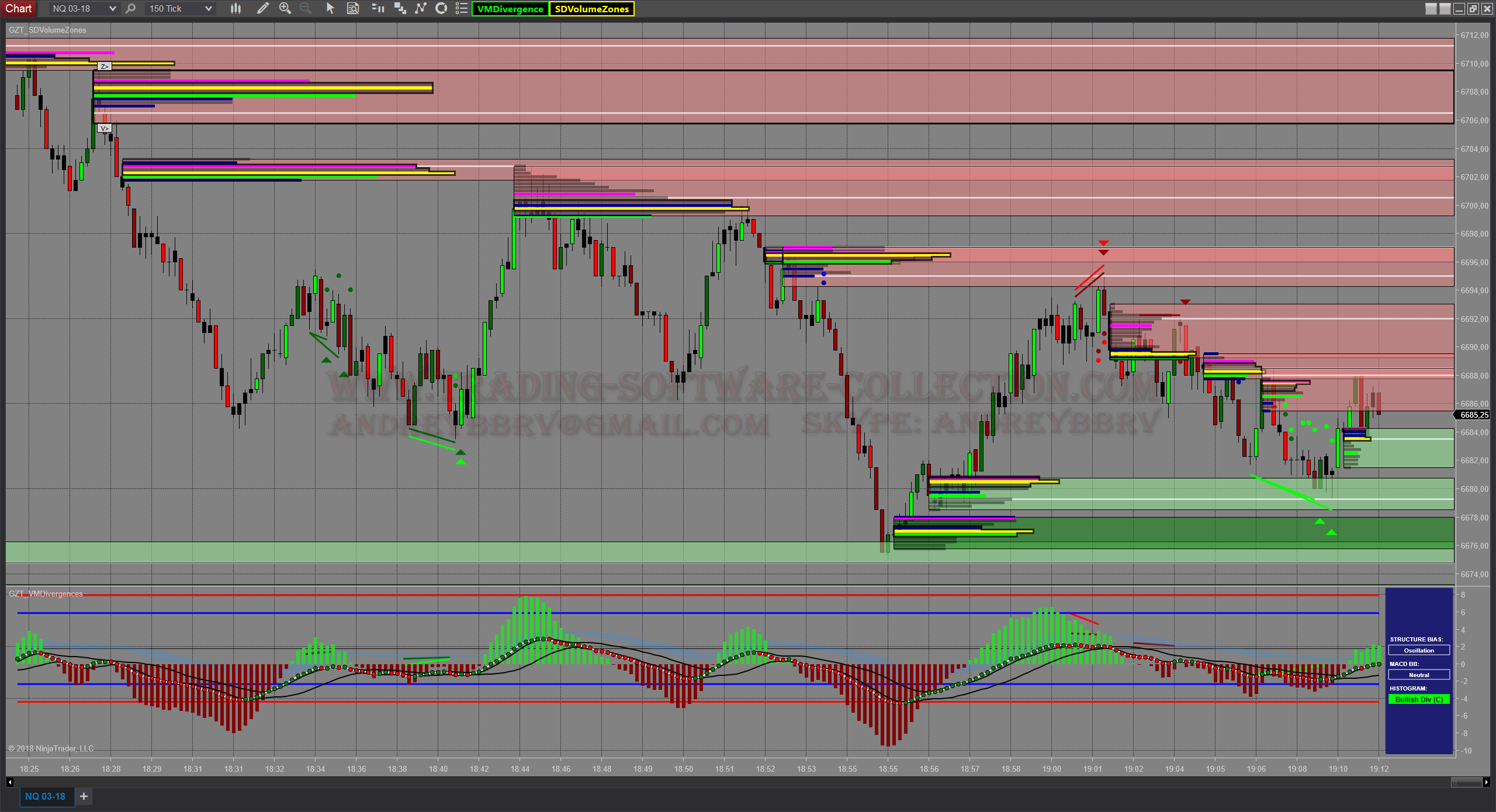Toggle the SDVolumeZones indicator button

click(591, 9)
